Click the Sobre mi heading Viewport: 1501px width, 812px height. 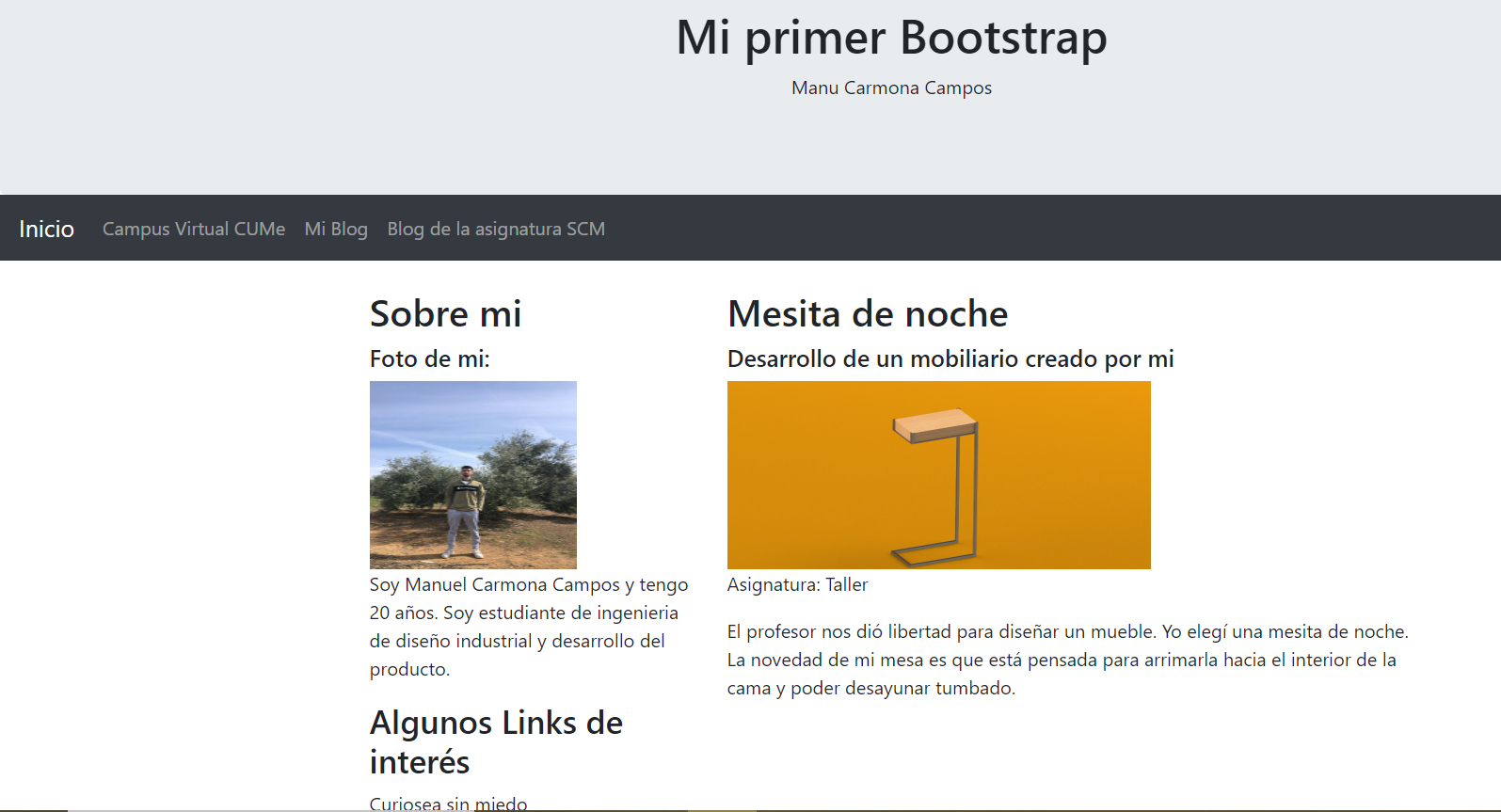445,313
